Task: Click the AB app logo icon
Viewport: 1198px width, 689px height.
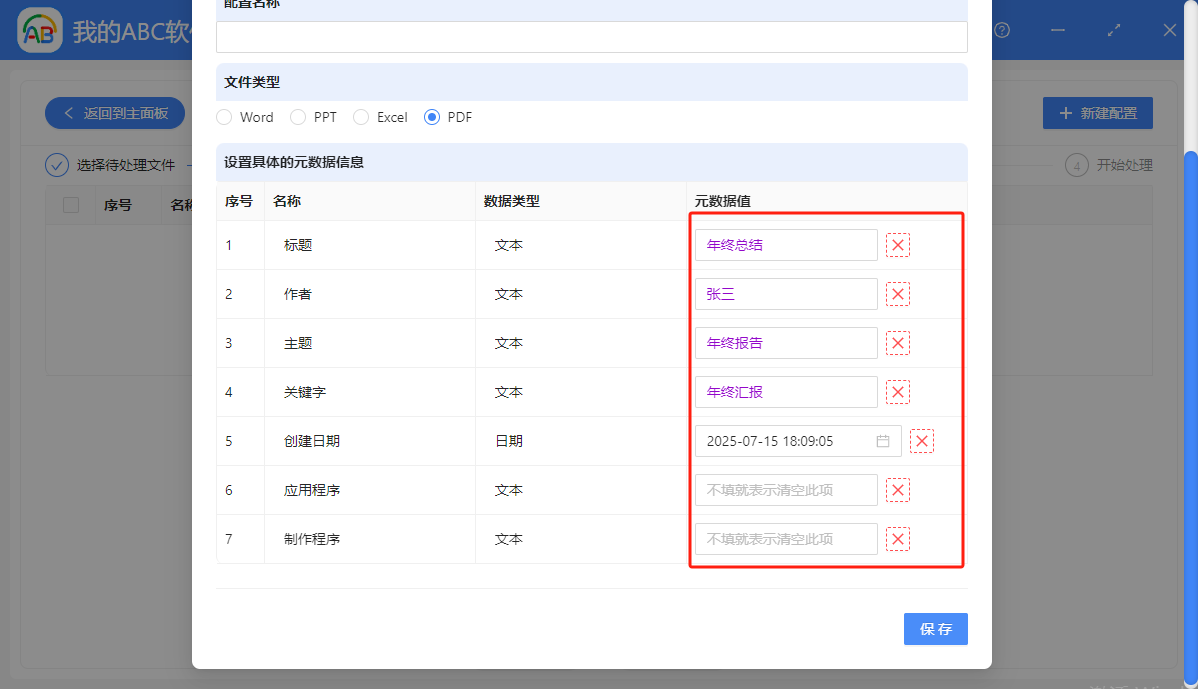Action: click(x=39, y=30)
